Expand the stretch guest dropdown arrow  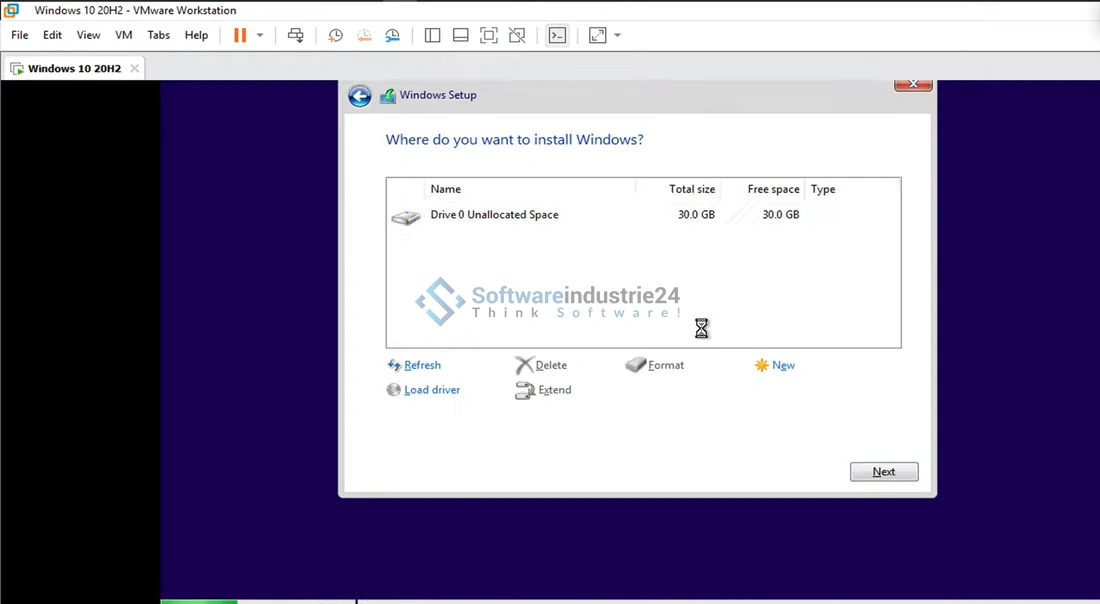pyautogui.click(x=617, y=35)
